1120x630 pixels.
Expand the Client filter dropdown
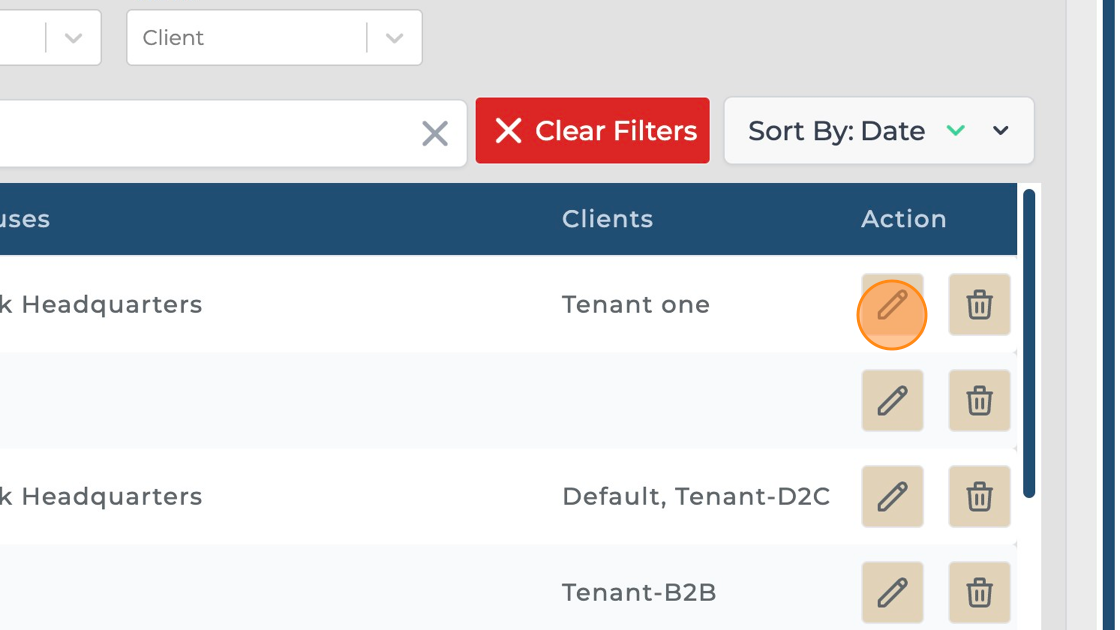[x=394, y=38]
